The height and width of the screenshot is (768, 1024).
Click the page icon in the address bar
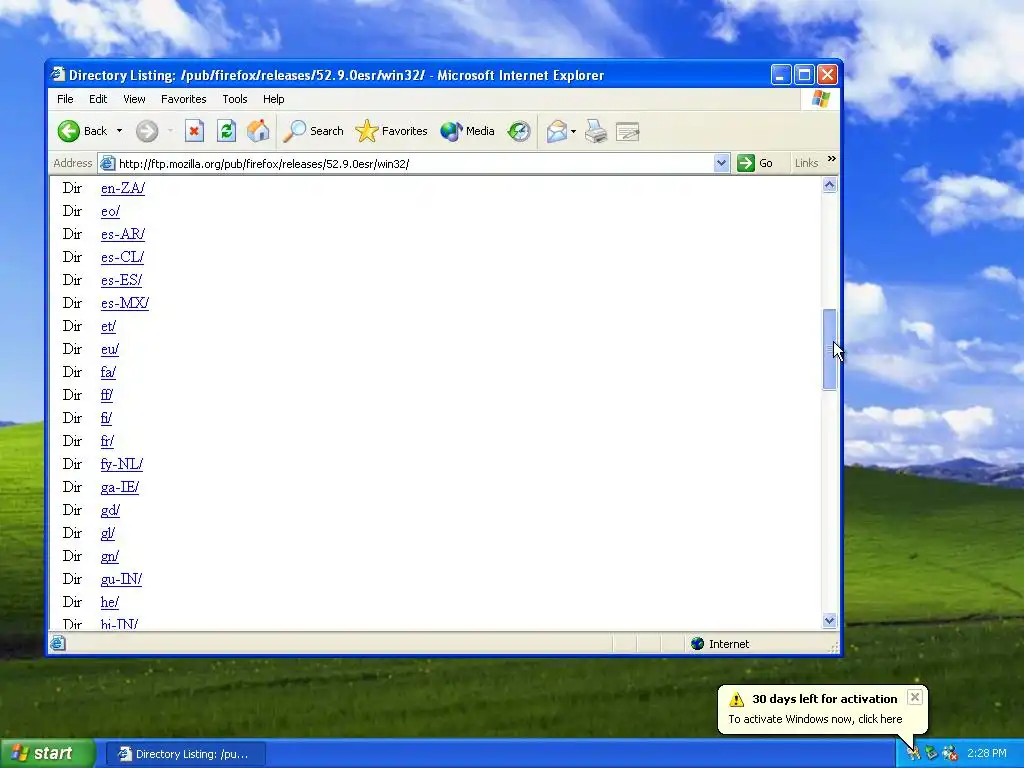[107, 163]
